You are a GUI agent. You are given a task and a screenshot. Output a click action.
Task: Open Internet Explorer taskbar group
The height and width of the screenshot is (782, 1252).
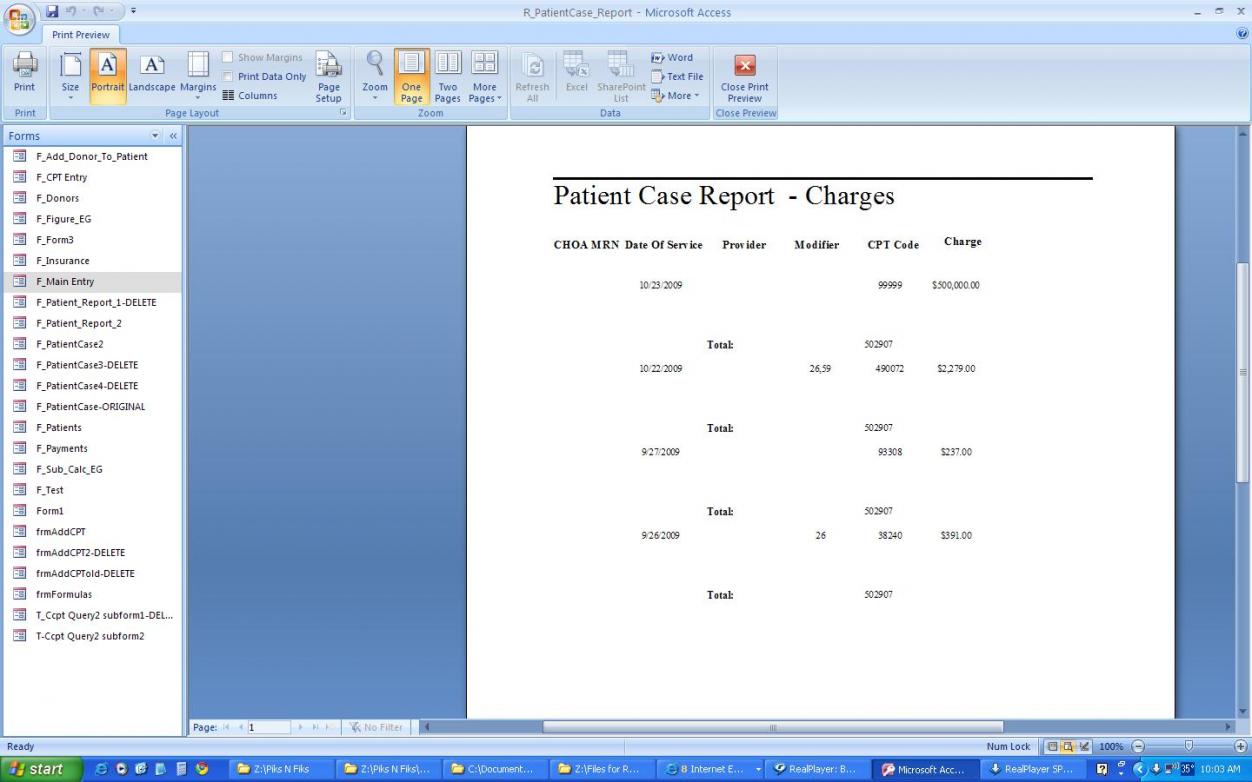pos(712,769)
